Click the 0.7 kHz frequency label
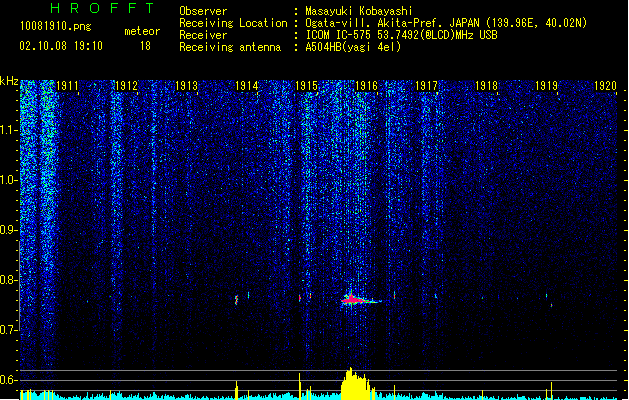The image size is (629, 400). pos(8,330)
